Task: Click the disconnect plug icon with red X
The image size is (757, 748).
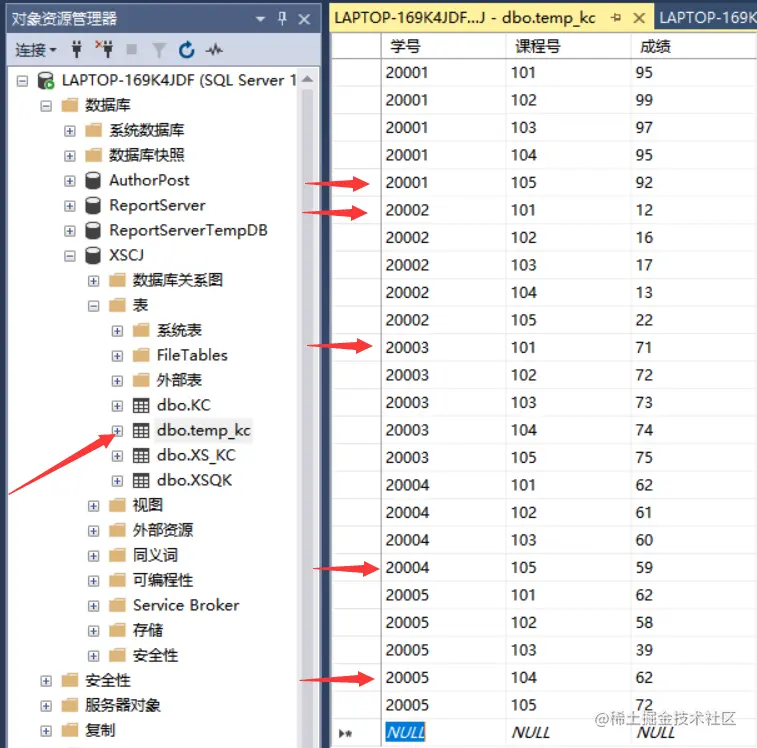Action: [104, 49]
